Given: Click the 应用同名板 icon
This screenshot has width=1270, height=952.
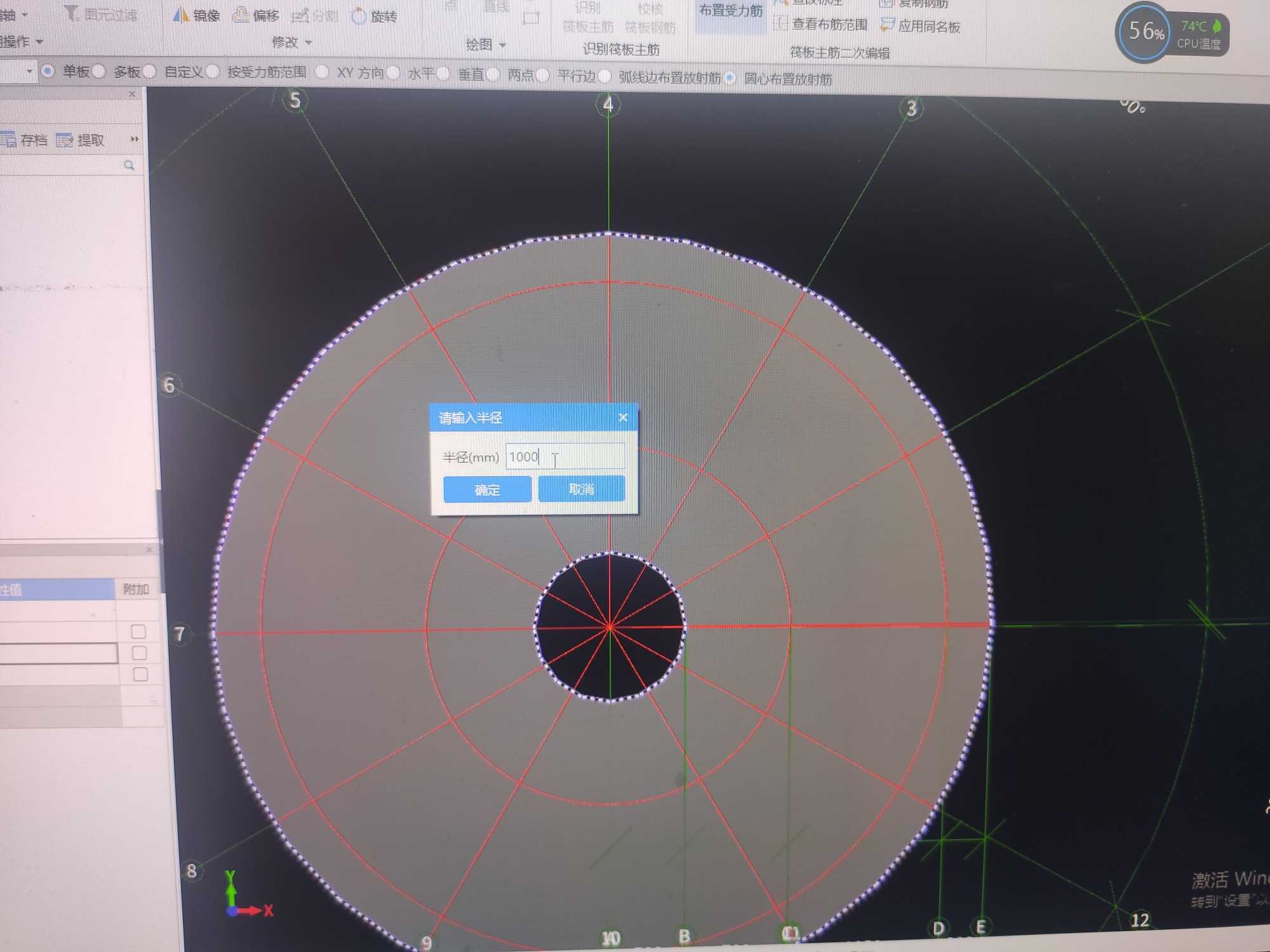Looking at the screenshot, I should [x=887, y=25].
